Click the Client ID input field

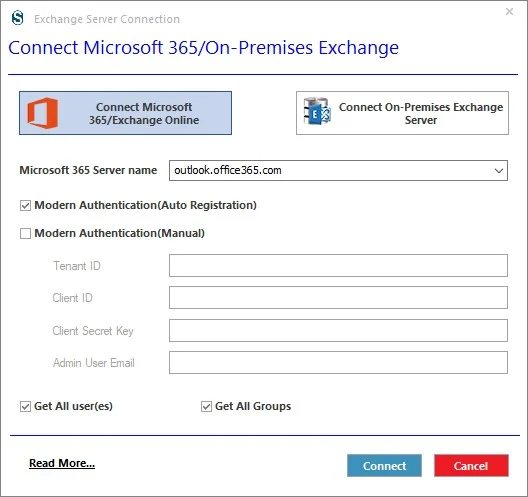pos(338,298)
